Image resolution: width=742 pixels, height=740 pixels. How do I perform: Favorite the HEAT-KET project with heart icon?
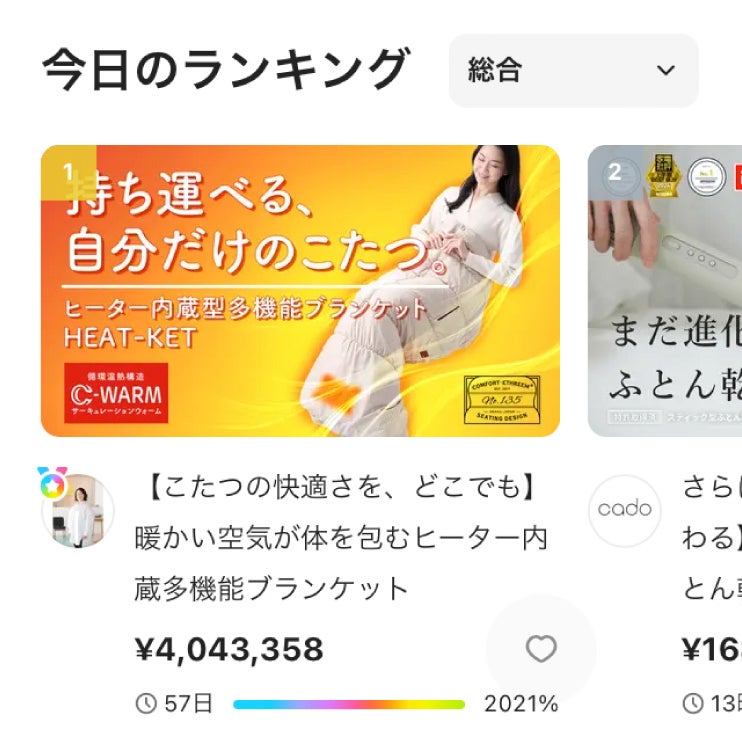[541, 649]
